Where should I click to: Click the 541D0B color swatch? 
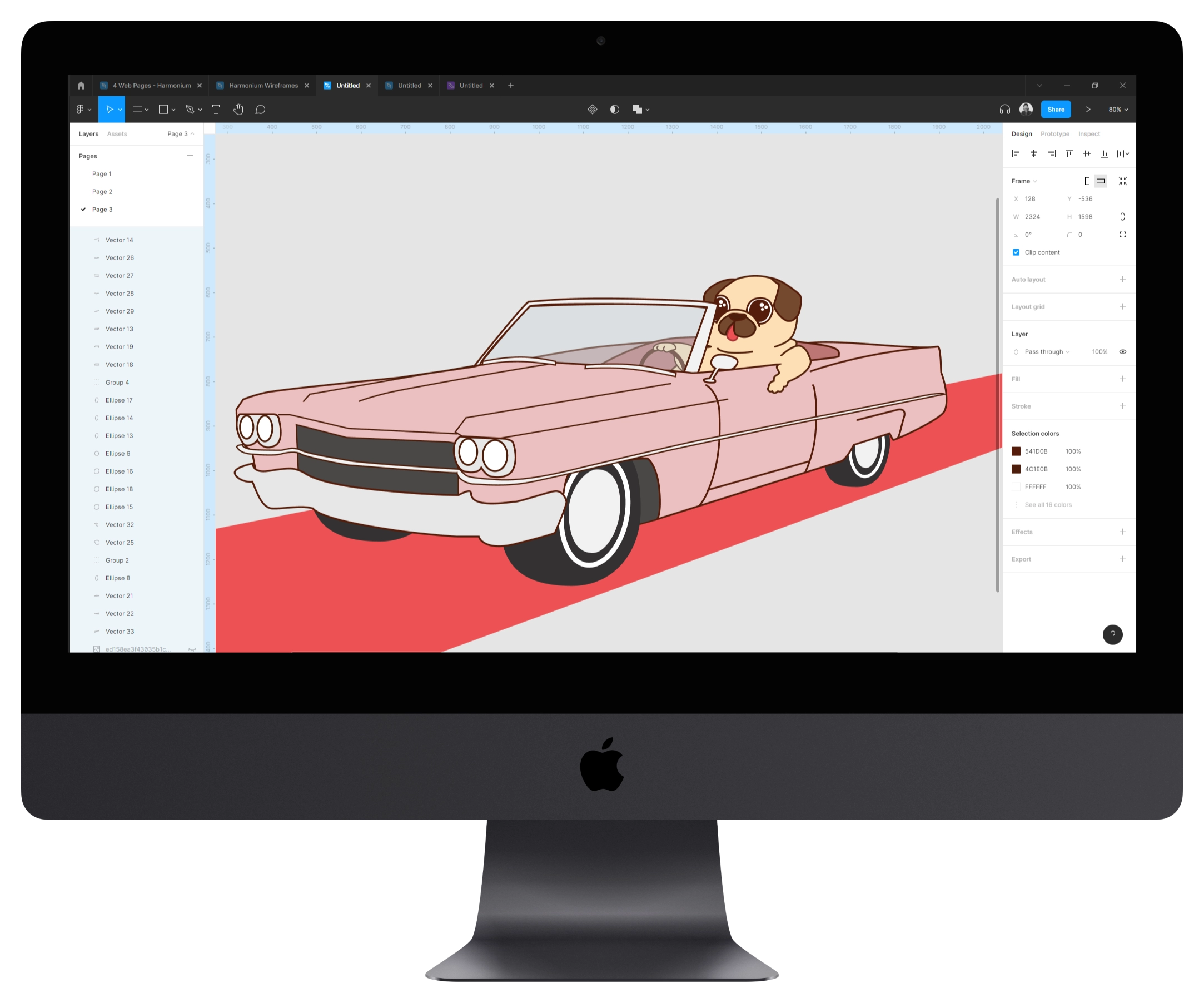coord(1016,451)
